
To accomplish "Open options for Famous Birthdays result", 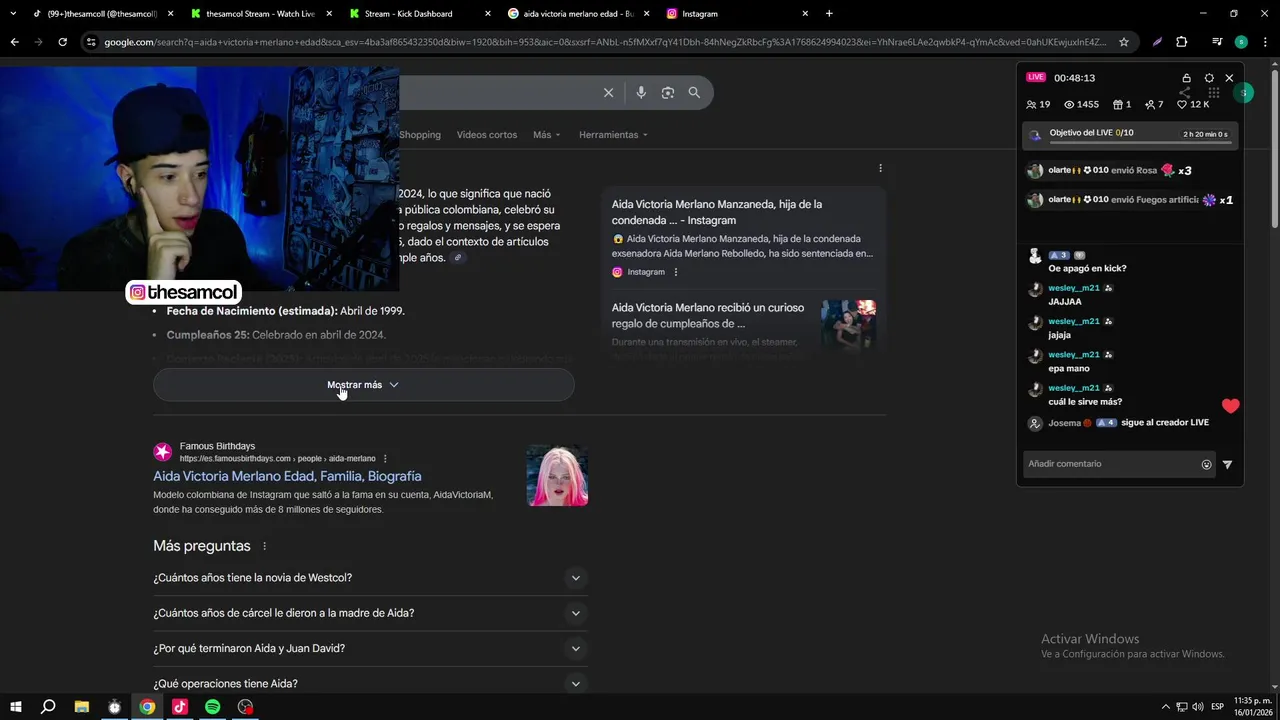I will (x=385, y=459).
